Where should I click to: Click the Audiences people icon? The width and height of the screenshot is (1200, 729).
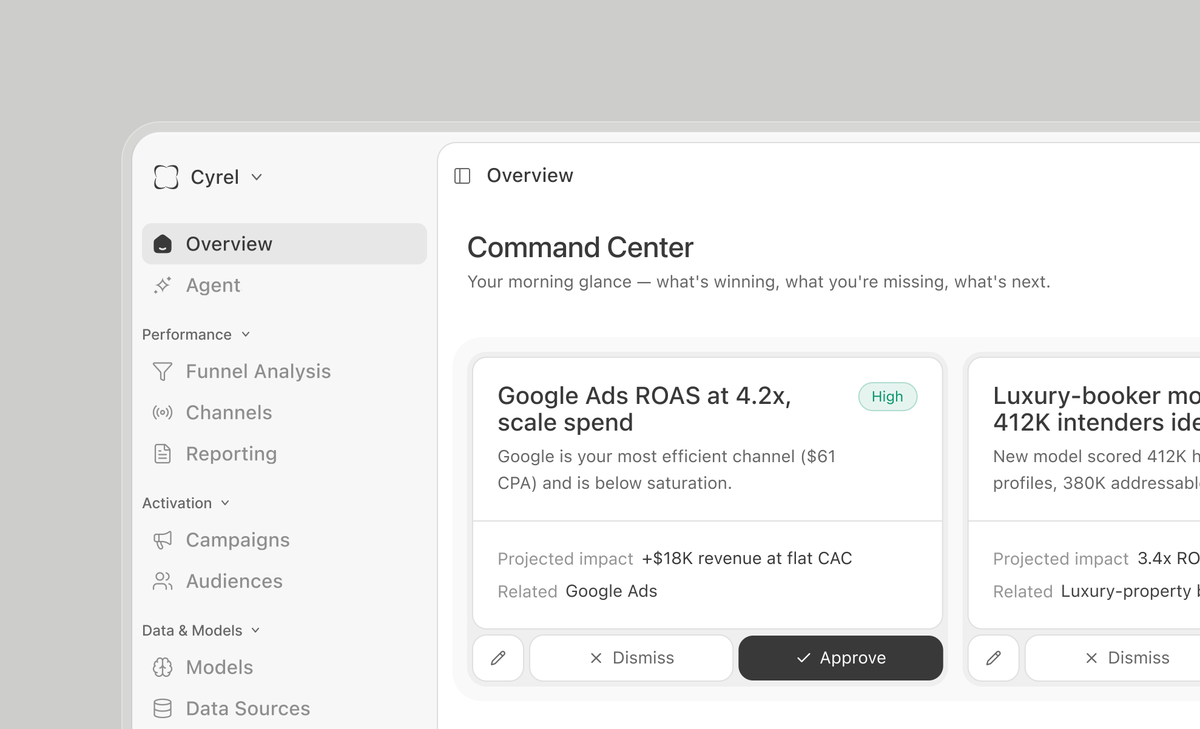(162, 581)
